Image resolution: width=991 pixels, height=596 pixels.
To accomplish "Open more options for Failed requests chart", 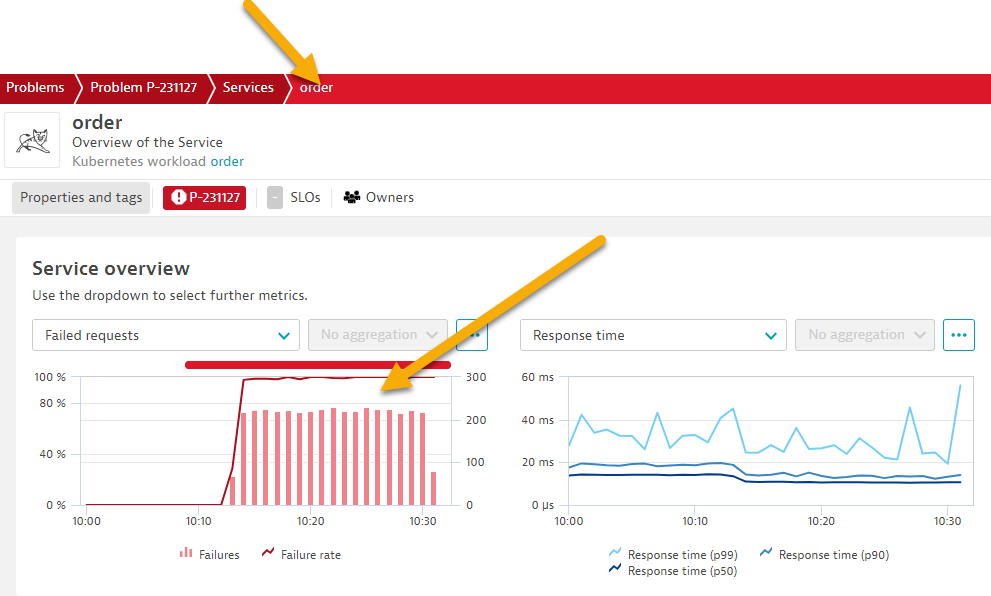I will (x=471, y=335).
